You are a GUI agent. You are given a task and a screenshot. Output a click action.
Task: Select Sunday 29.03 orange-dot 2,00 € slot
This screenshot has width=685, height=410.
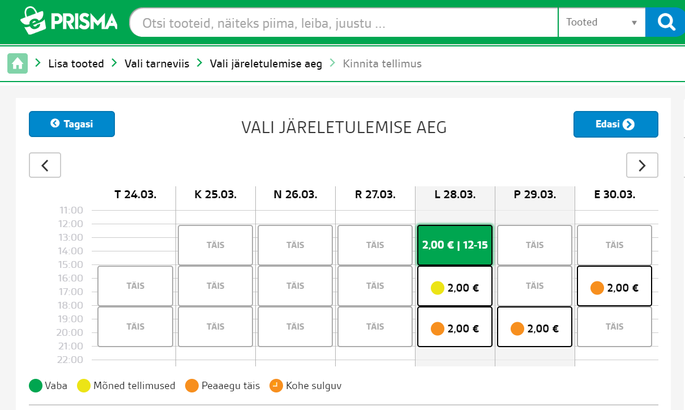click(534, 327)
